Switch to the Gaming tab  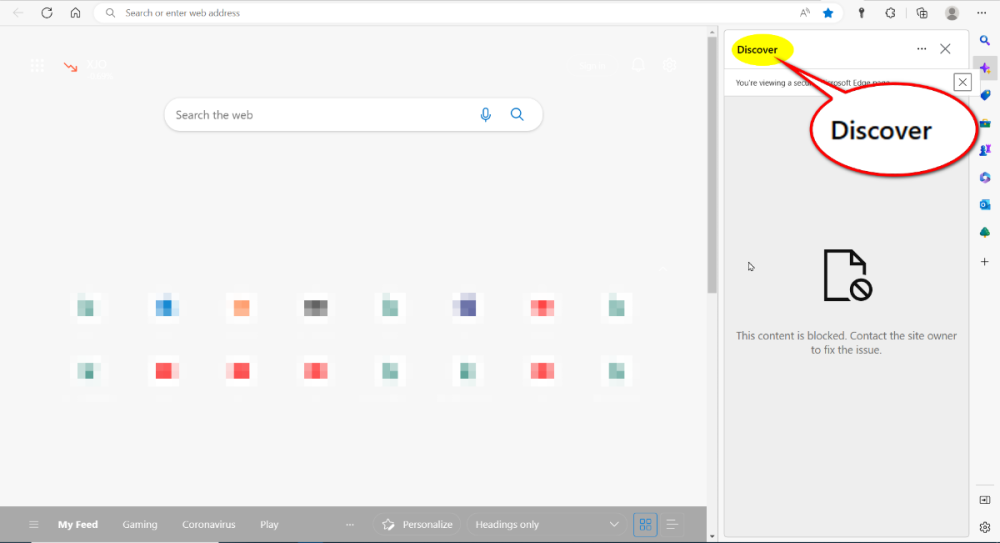(x=140, y=524)
